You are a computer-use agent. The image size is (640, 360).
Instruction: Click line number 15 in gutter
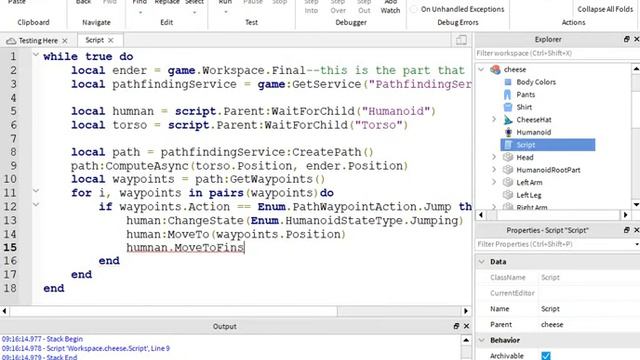click(x=10, y=247)
